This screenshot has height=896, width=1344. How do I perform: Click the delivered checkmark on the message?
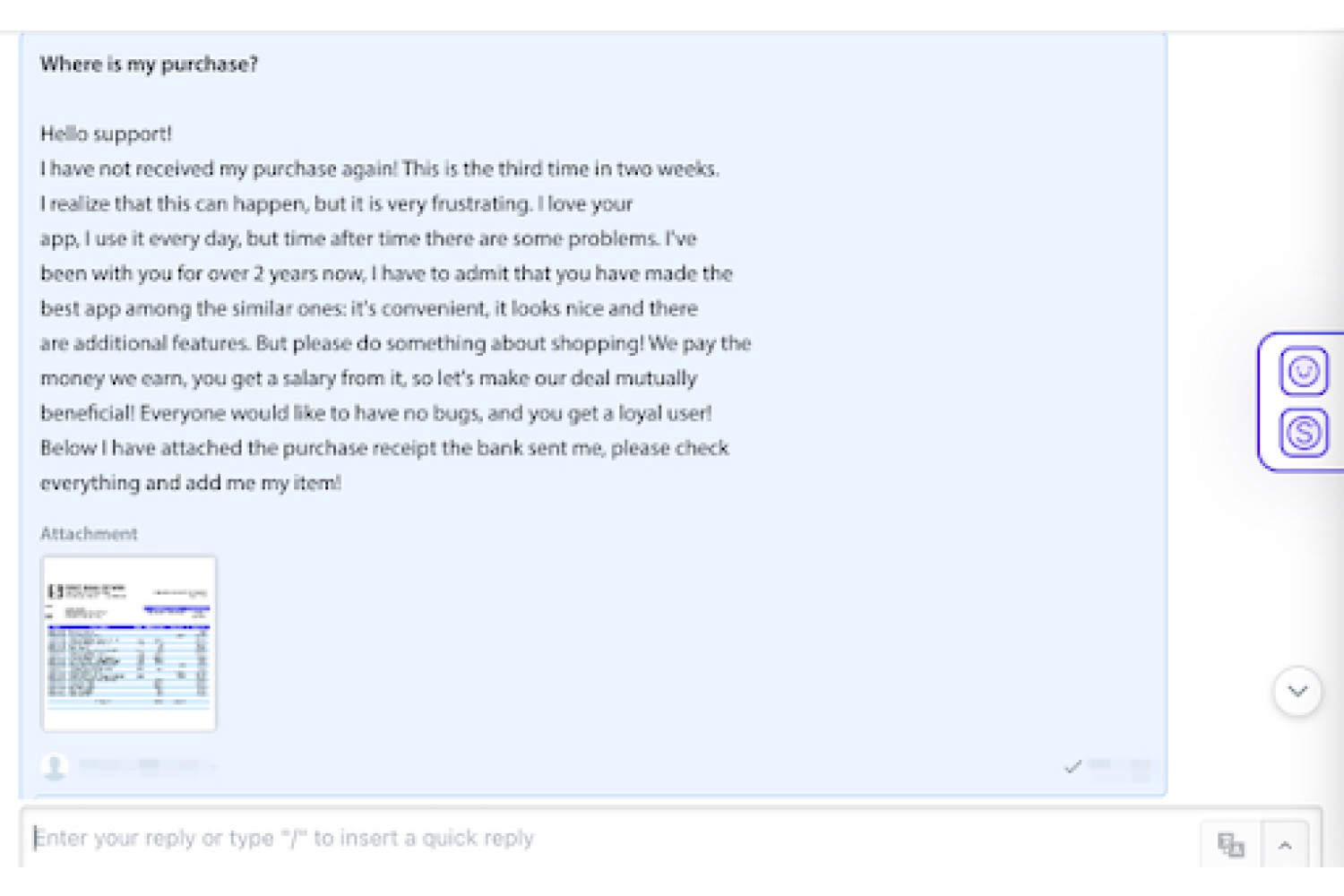(1073, 767)
